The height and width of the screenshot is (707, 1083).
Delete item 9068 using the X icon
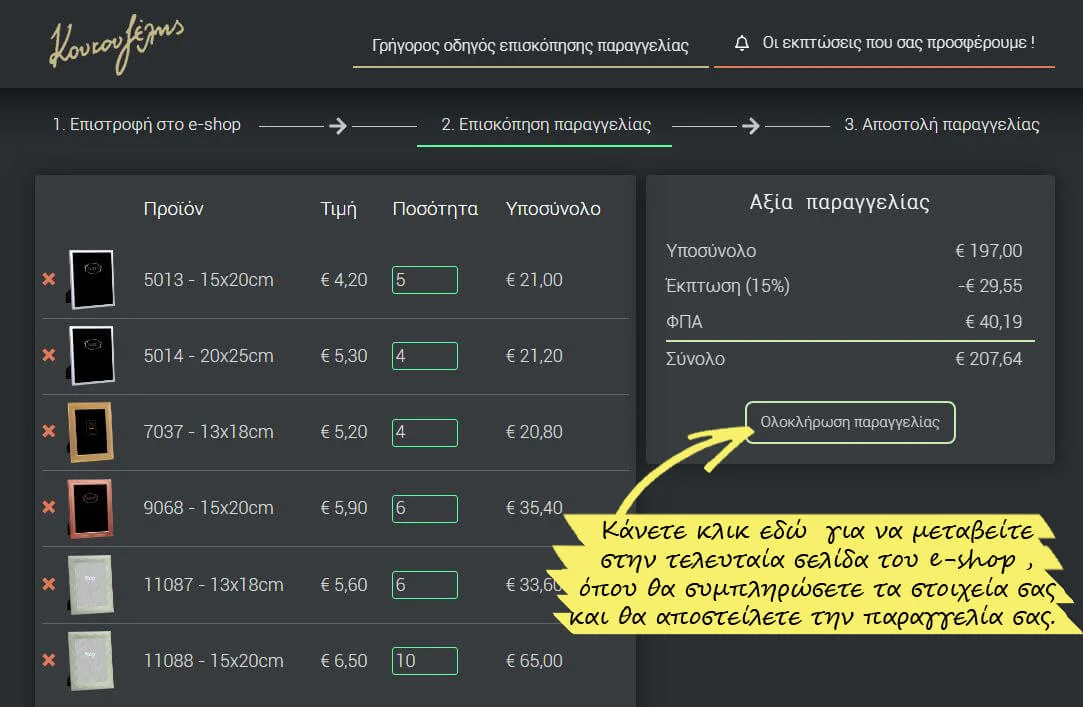pyautogui.click(x=48, y=508)
